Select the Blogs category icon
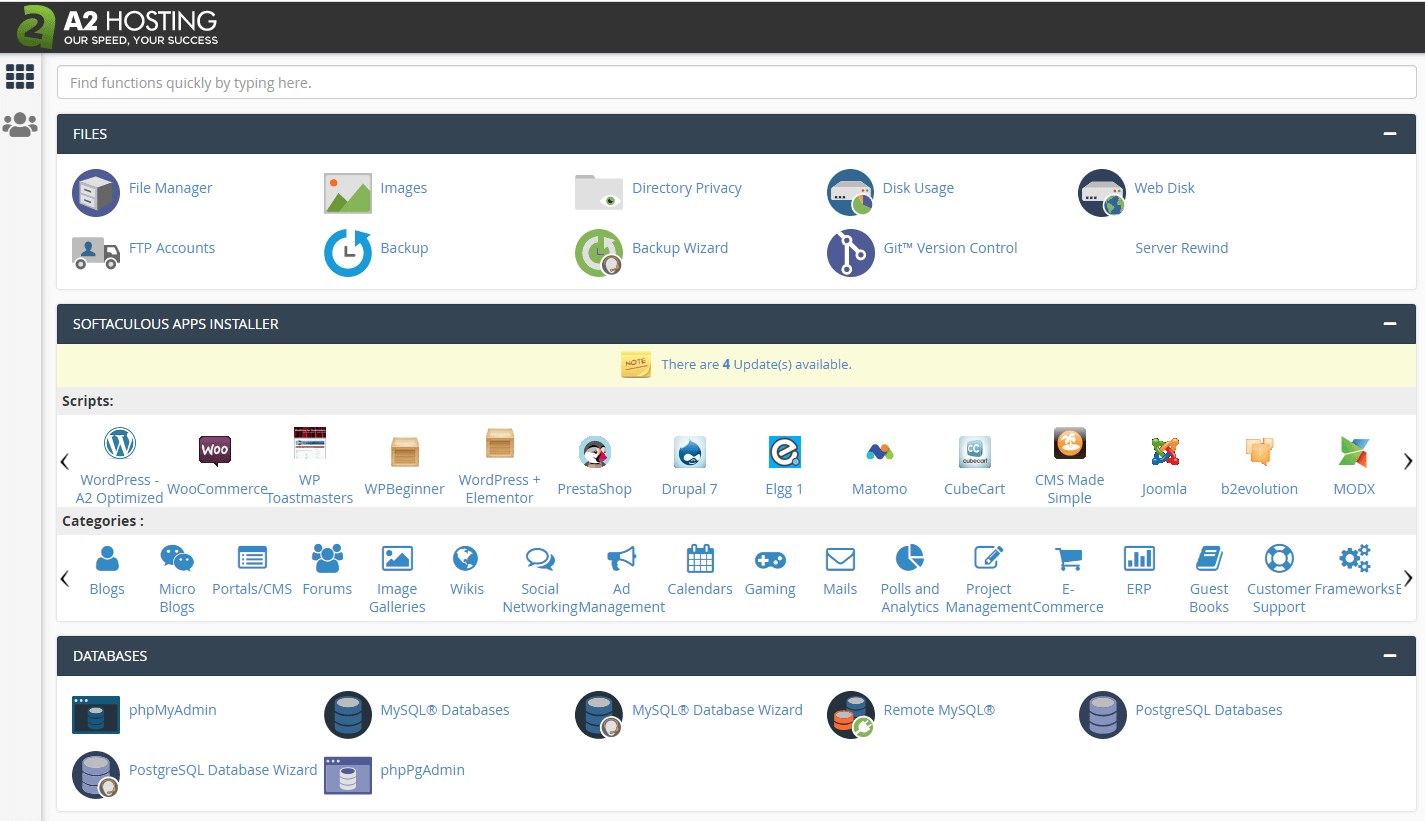This screenshot has width=1425, height=821. 107,558
